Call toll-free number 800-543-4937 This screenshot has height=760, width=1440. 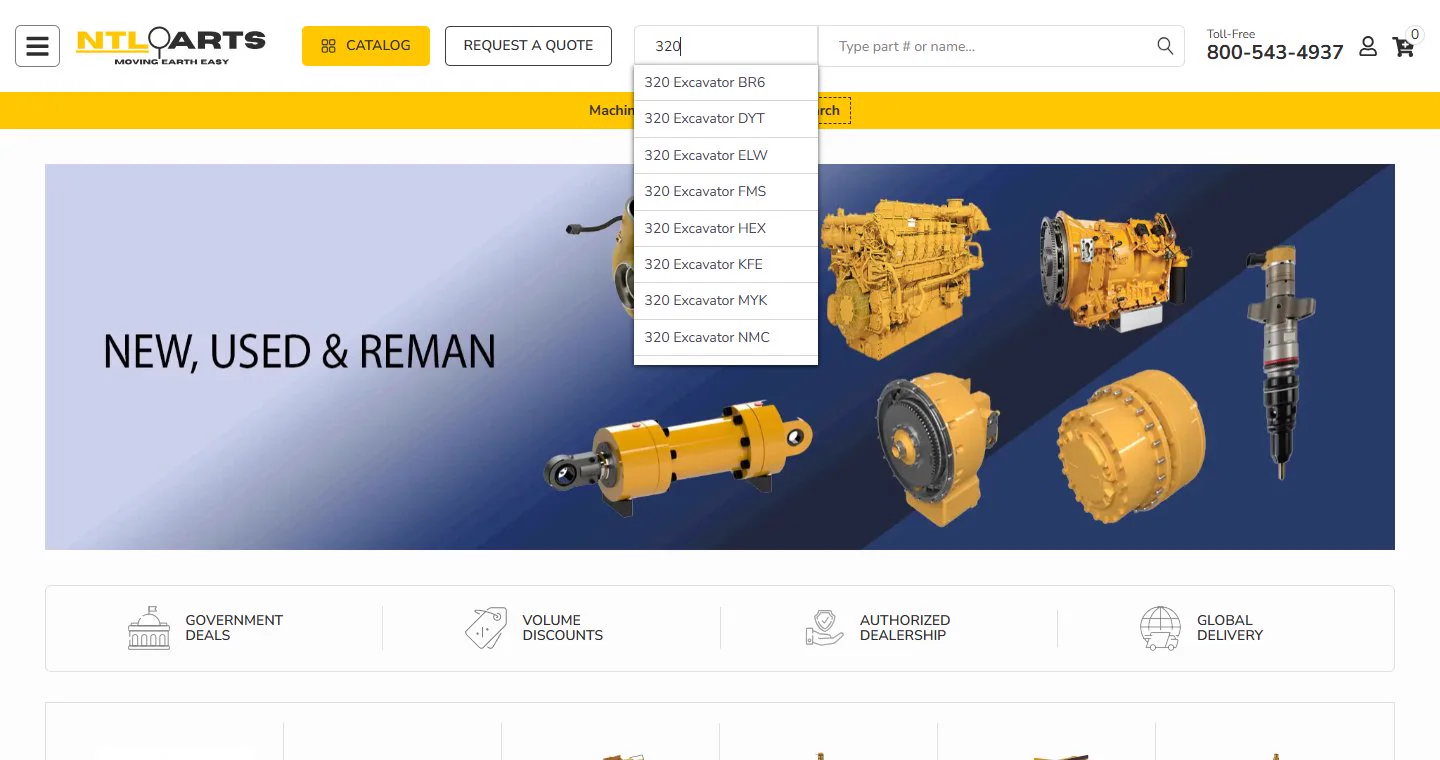click(1275, 52)
